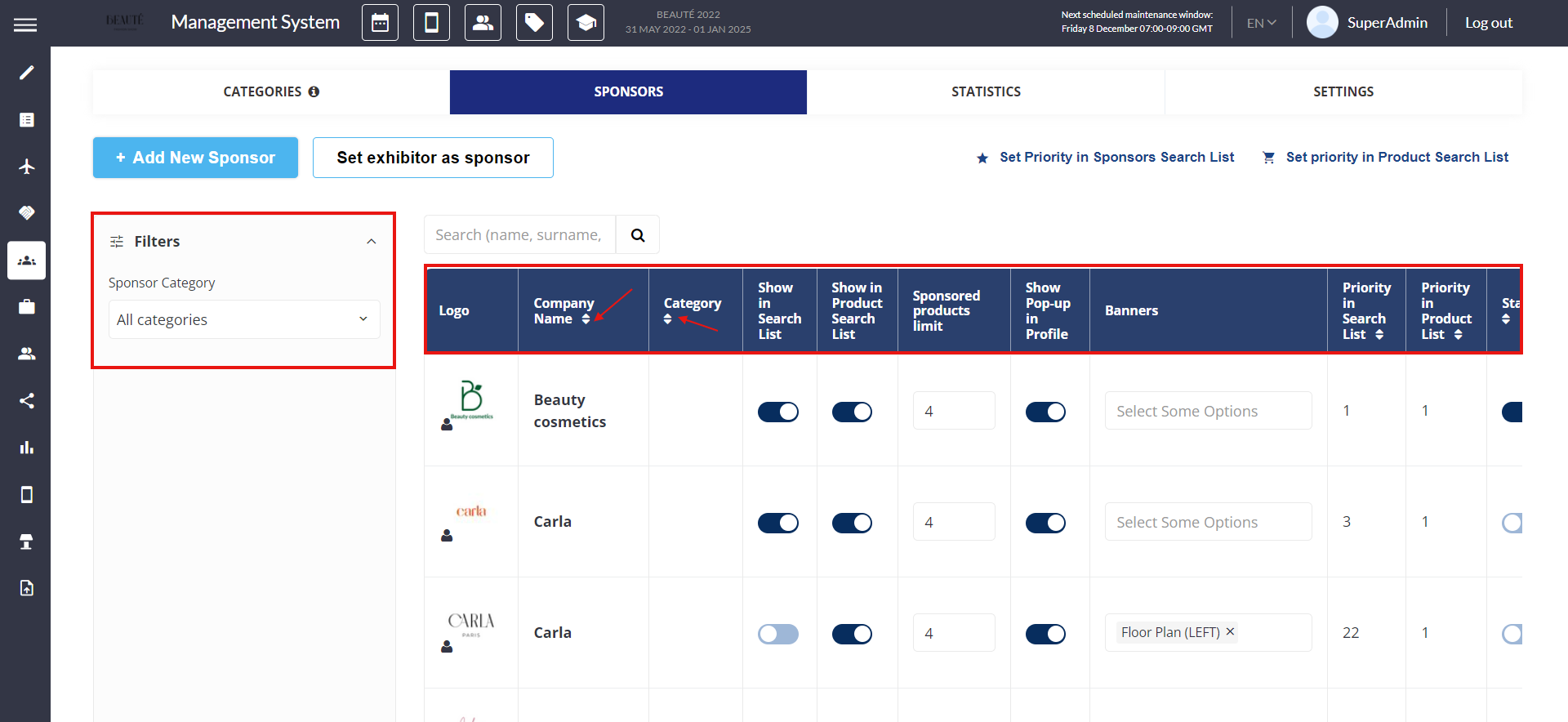Screen dimensions: 1568x722
Task: Click the lamp/stand icon in sidebar
Action: pos(26,541)
